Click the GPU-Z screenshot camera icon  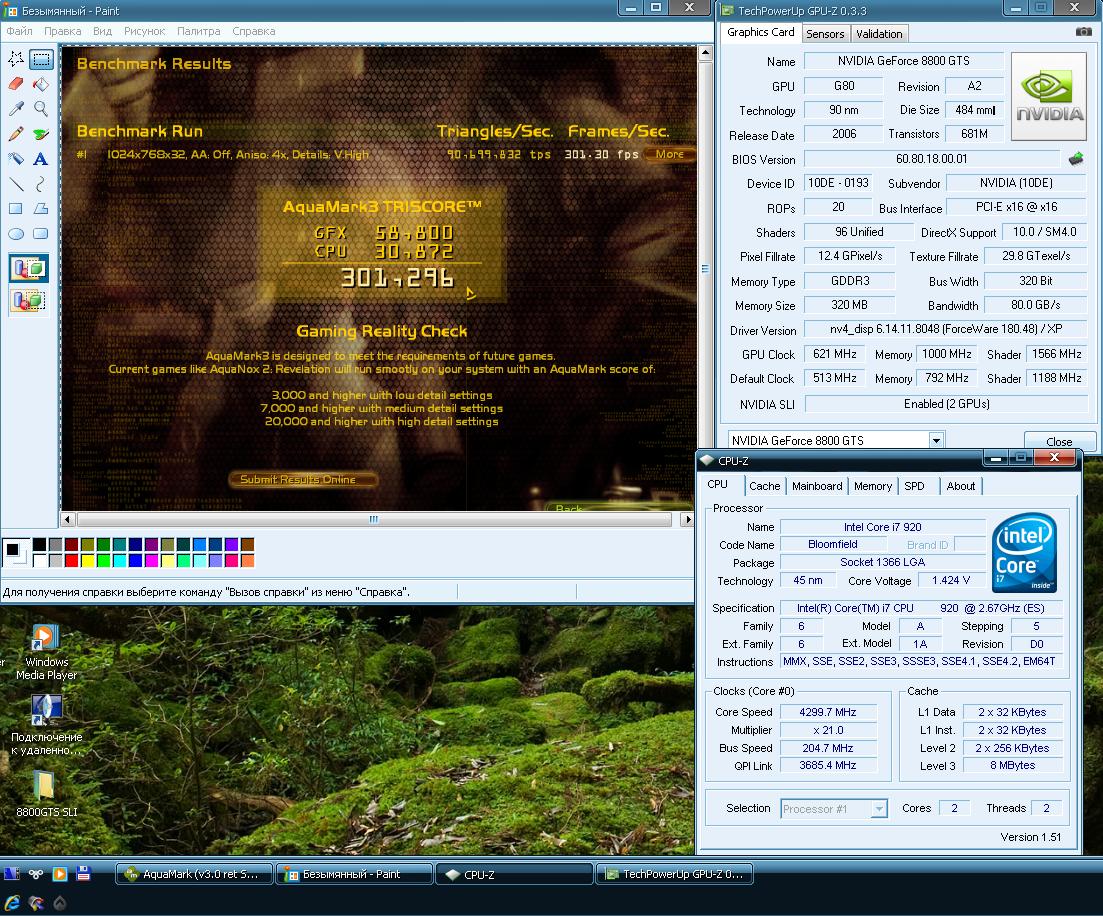pos(1083,32)
